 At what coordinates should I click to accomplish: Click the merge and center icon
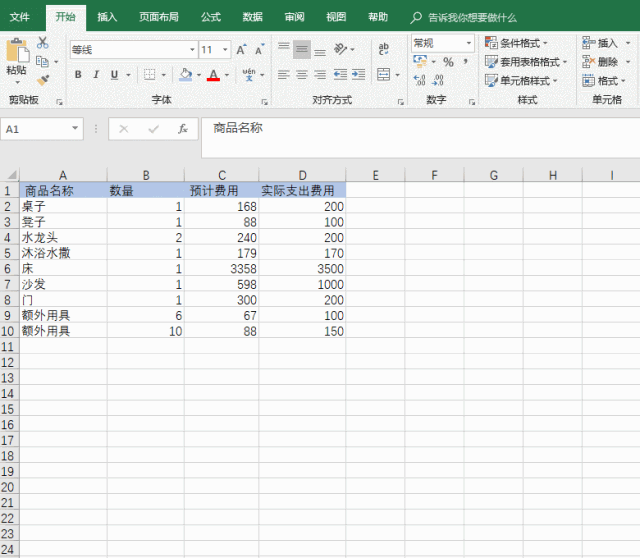click(x=384, y=75)
